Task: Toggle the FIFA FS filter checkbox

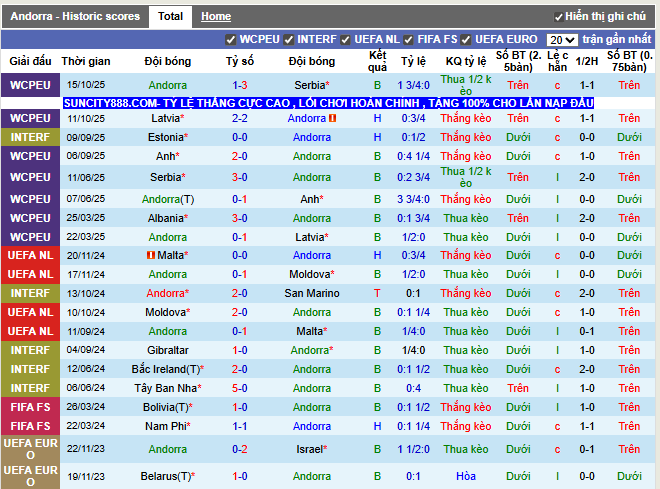Action: (408, 40)
